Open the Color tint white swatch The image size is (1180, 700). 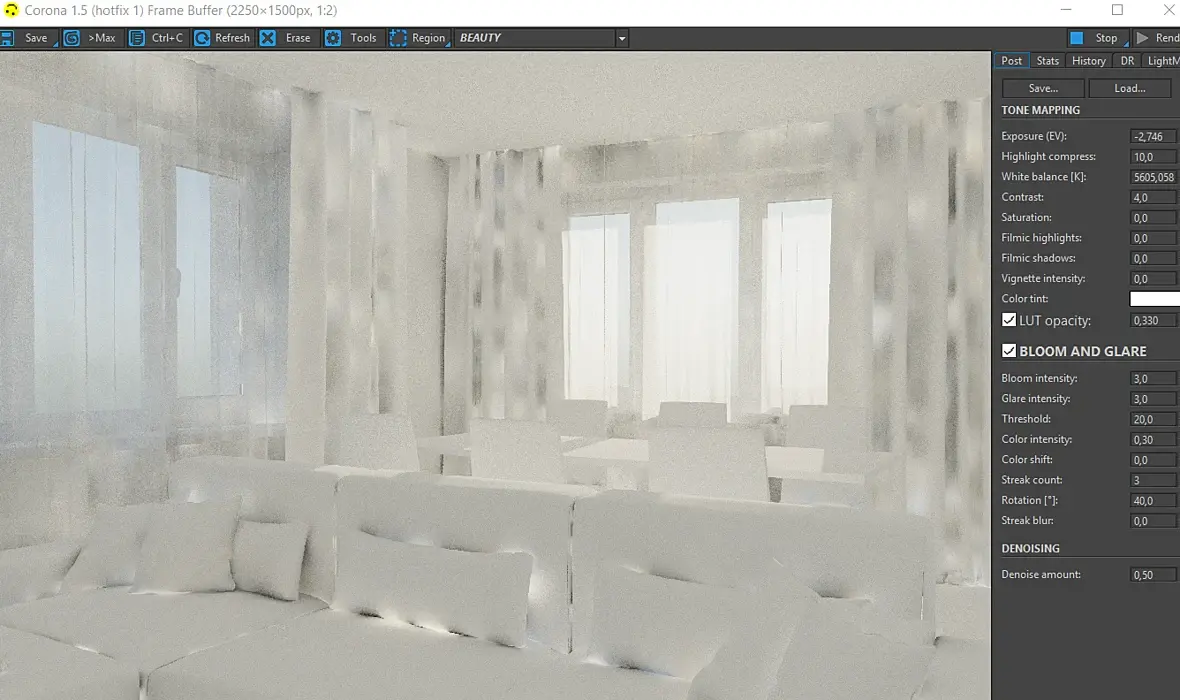pos(1154,299)
